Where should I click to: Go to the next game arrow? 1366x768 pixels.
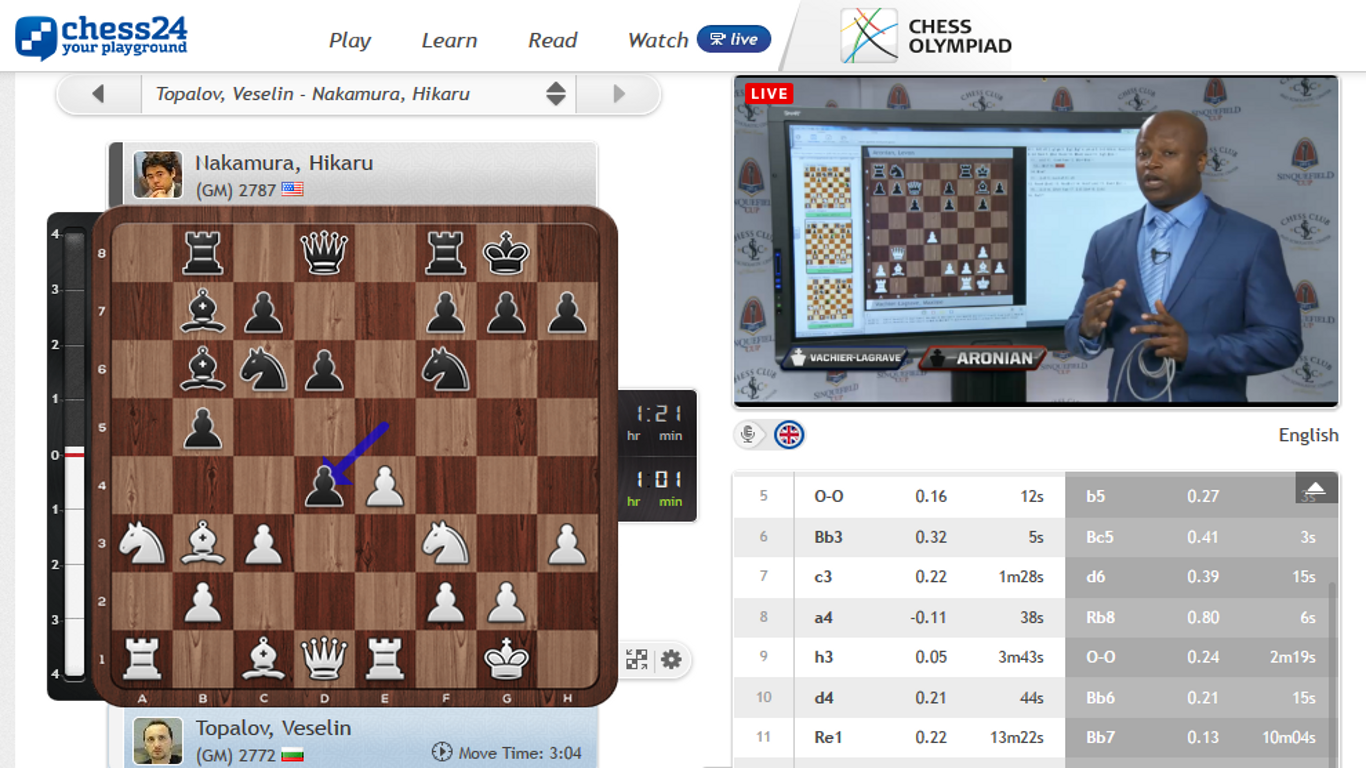(x=619, y=94)
